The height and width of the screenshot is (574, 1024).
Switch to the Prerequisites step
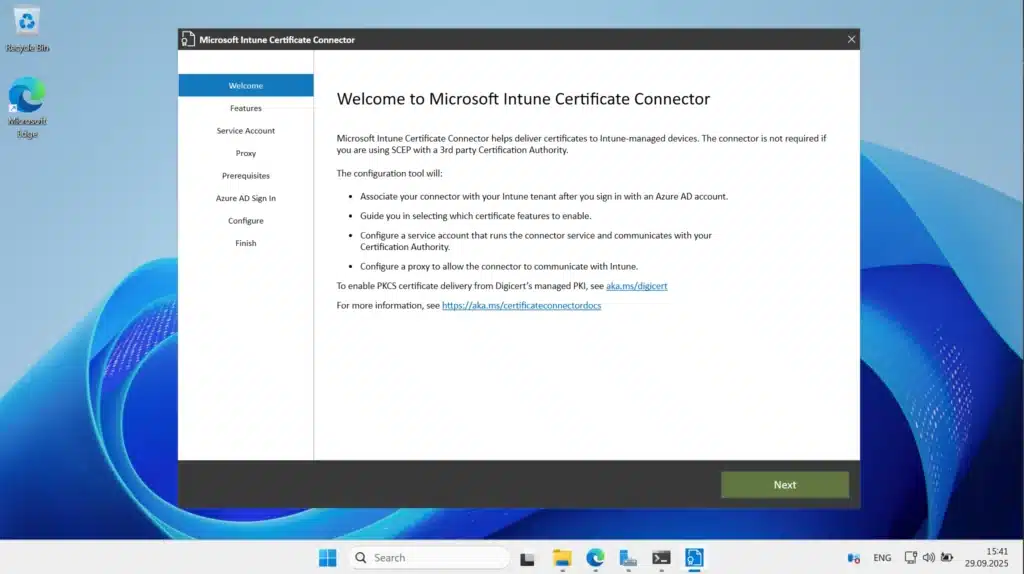click(x=246, y=176)
